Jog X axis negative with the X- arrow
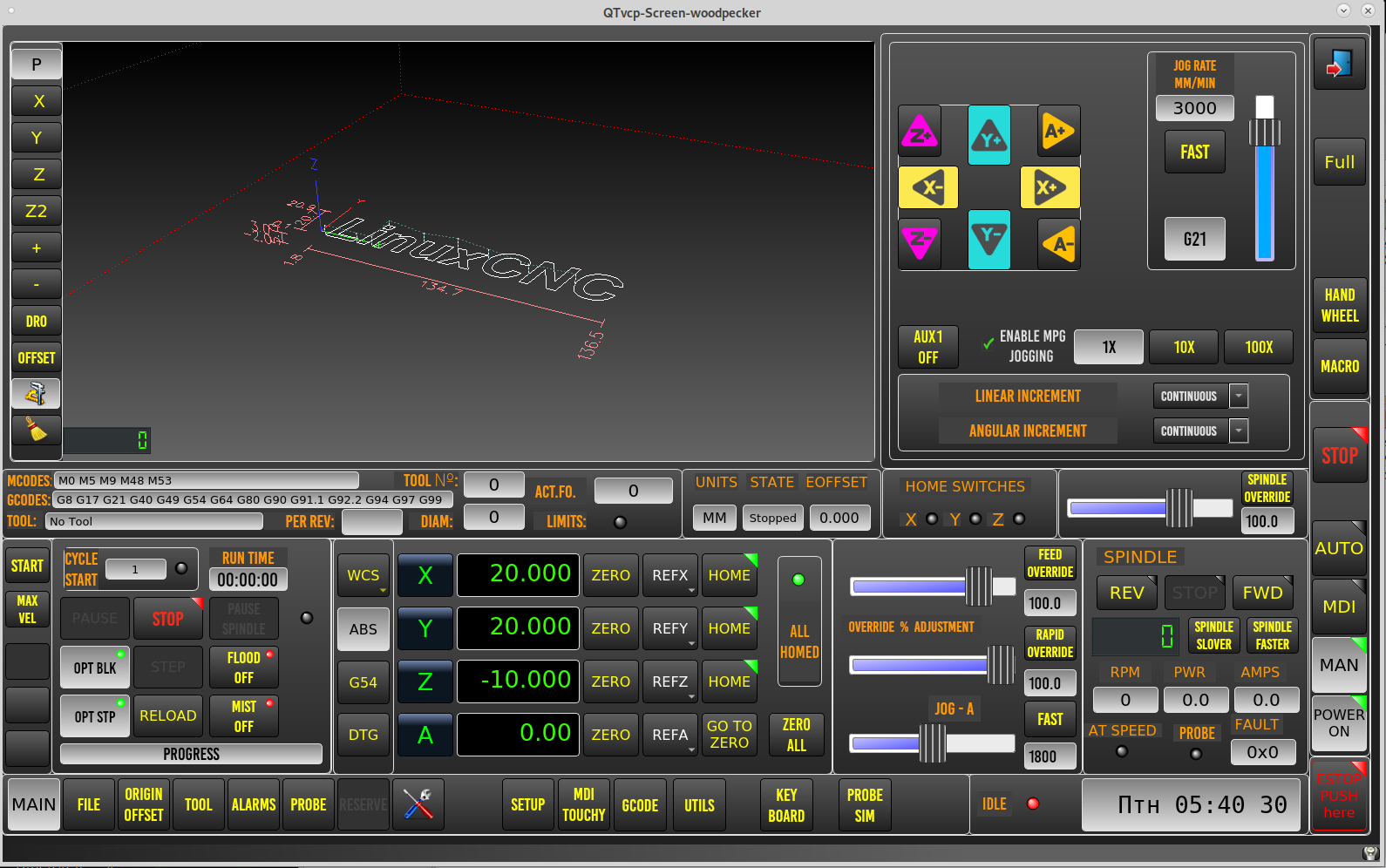This screenshot has width=1386, height=868. [x=928, y=187]
